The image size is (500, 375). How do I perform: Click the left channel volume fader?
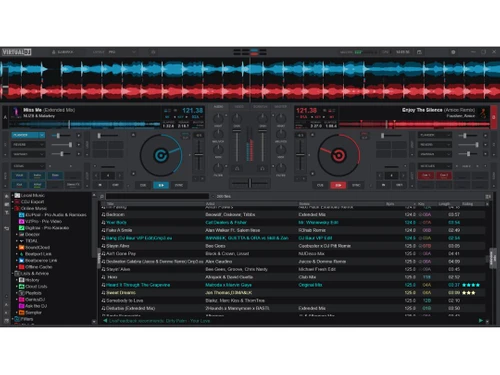pyautogui.click(x=237, y=131)
